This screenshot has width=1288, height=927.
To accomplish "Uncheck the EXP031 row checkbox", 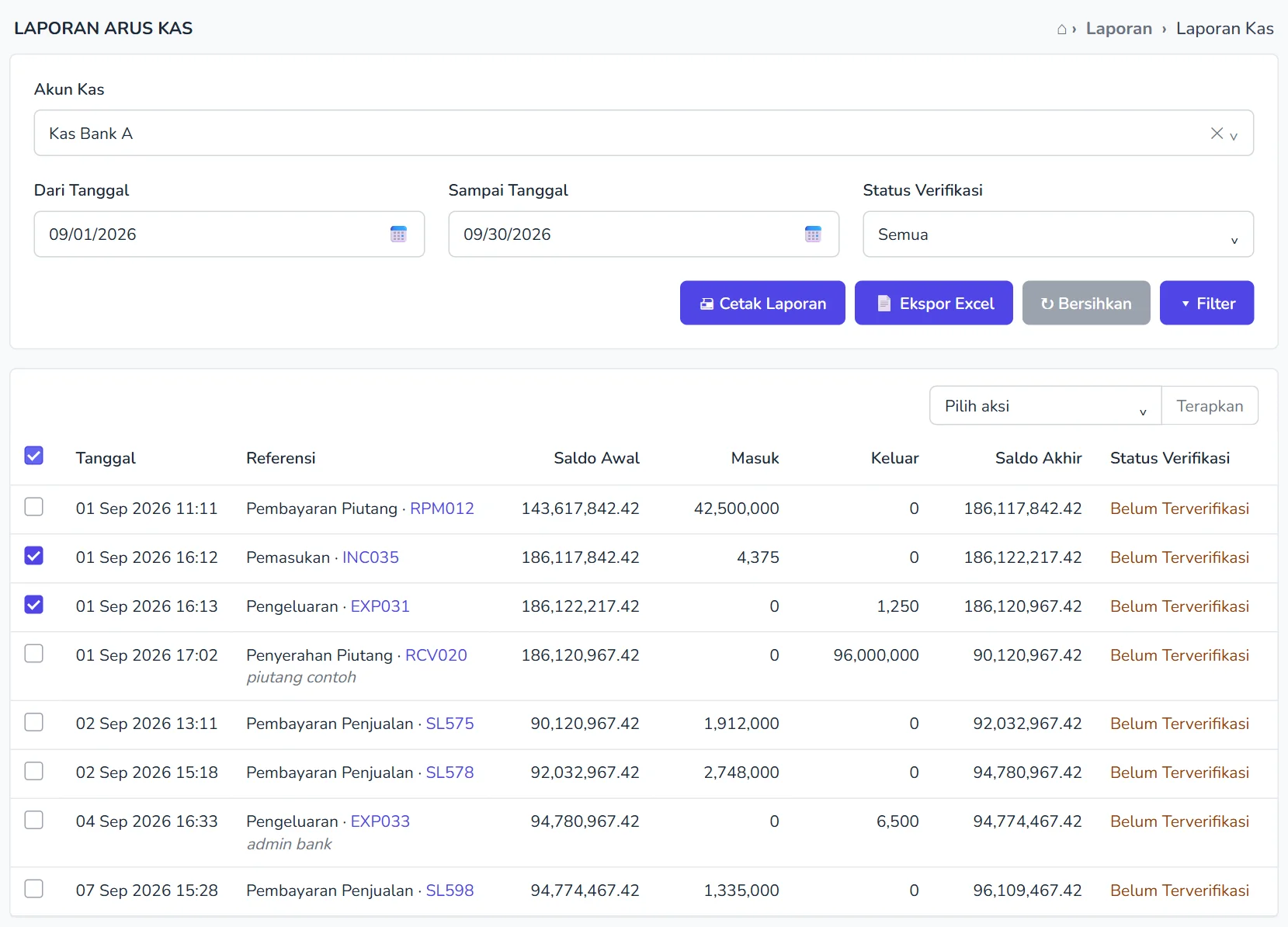I will coord(33,605).
